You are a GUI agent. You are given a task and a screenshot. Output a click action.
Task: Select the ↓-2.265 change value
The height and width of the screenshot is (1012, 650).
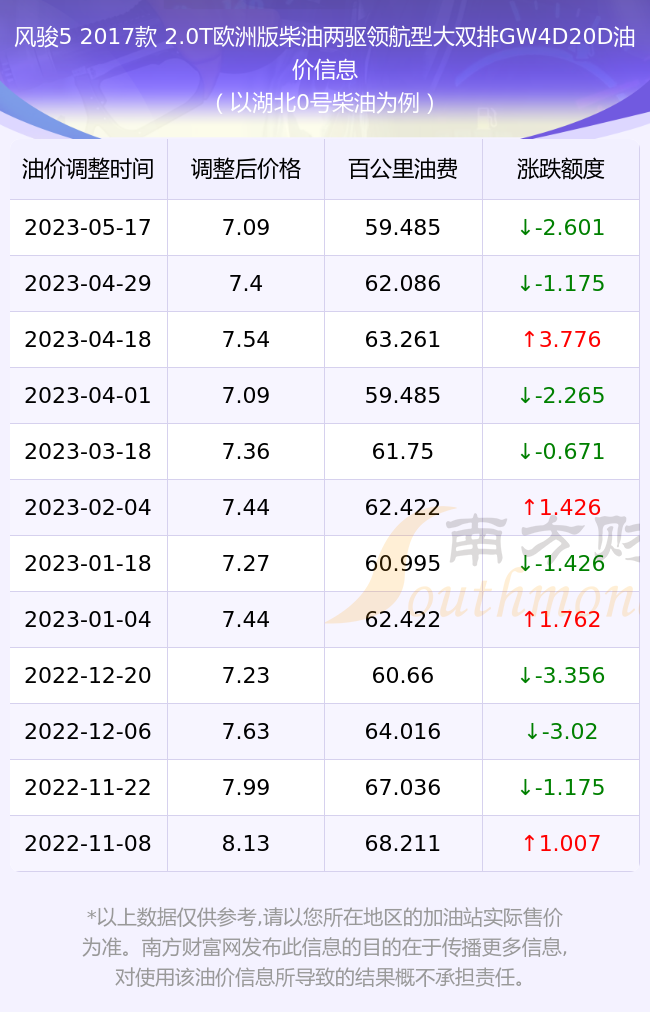(x=561, y=395)
